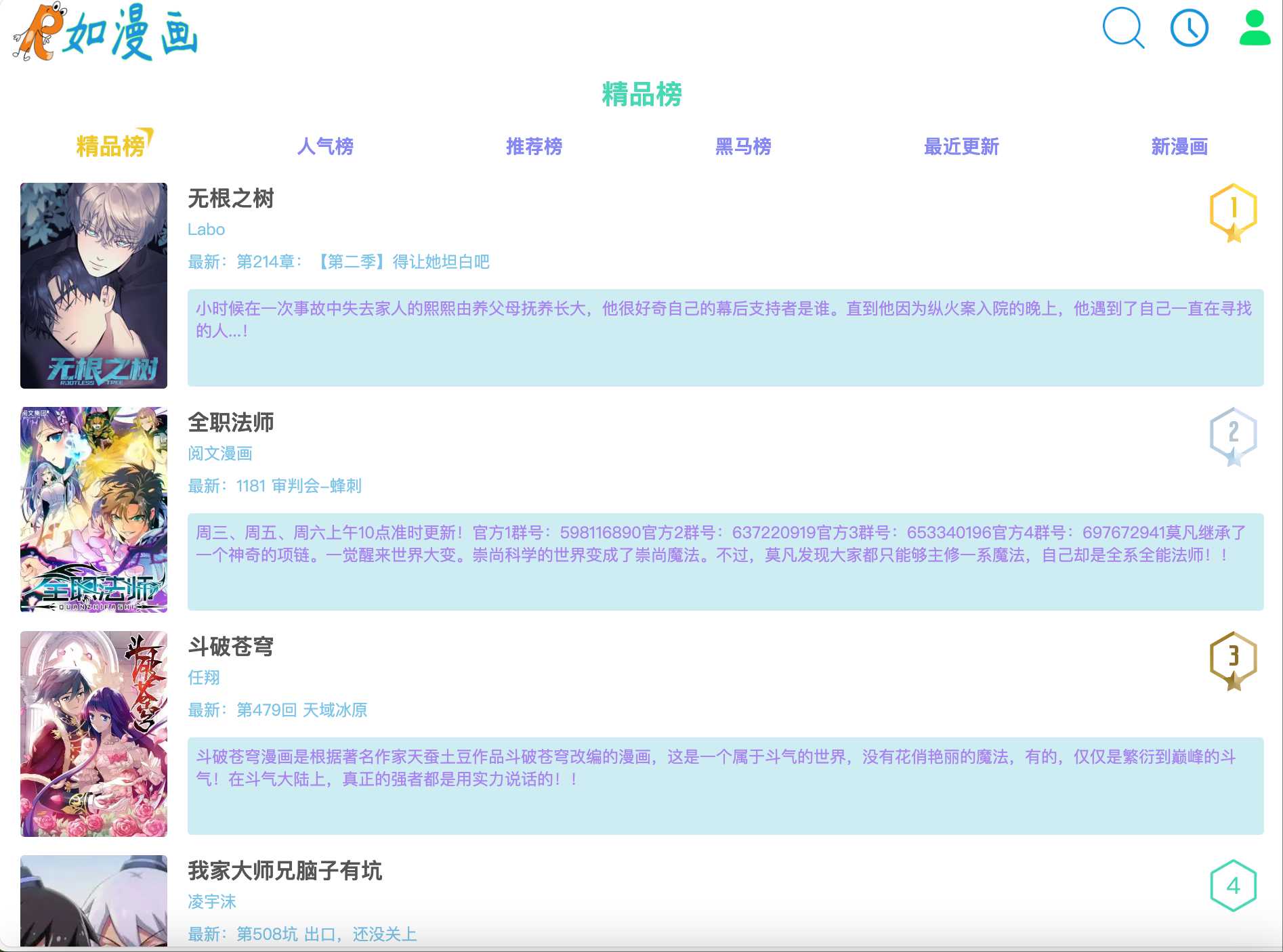View author Labo's page
Image resolution: width=1283 pixels, height=952 pixels.
tap(207, 230)
